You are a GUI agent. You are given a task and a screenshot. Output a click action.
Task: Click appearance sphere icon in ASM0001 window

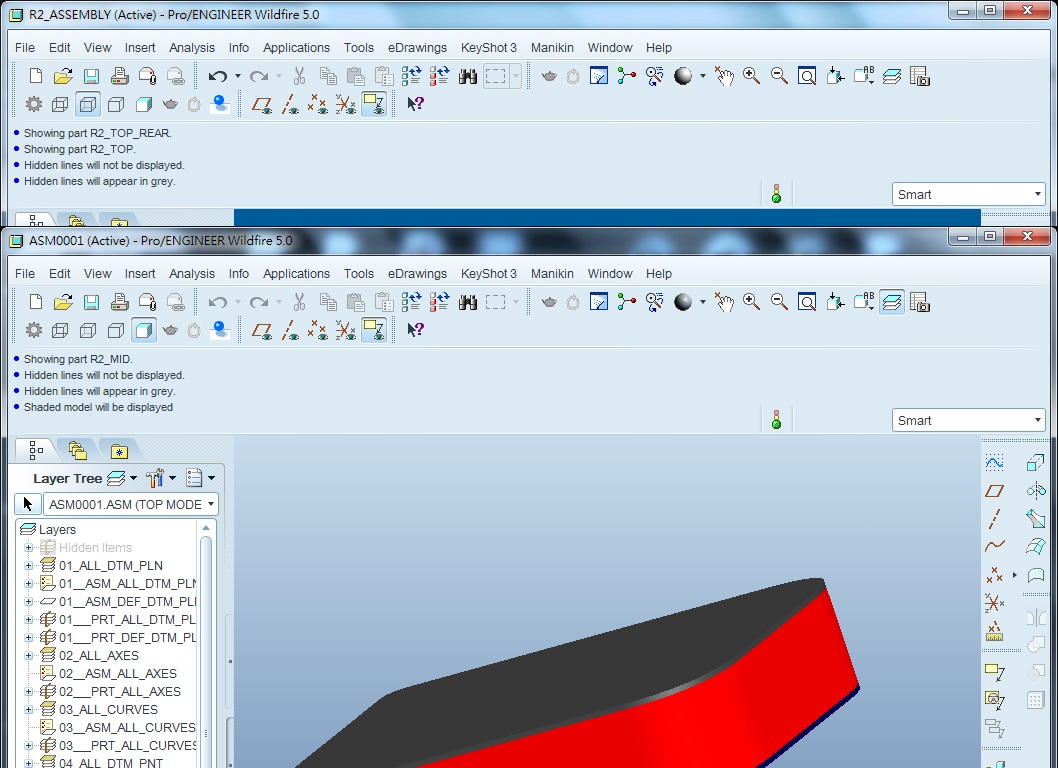click(683, 302)
